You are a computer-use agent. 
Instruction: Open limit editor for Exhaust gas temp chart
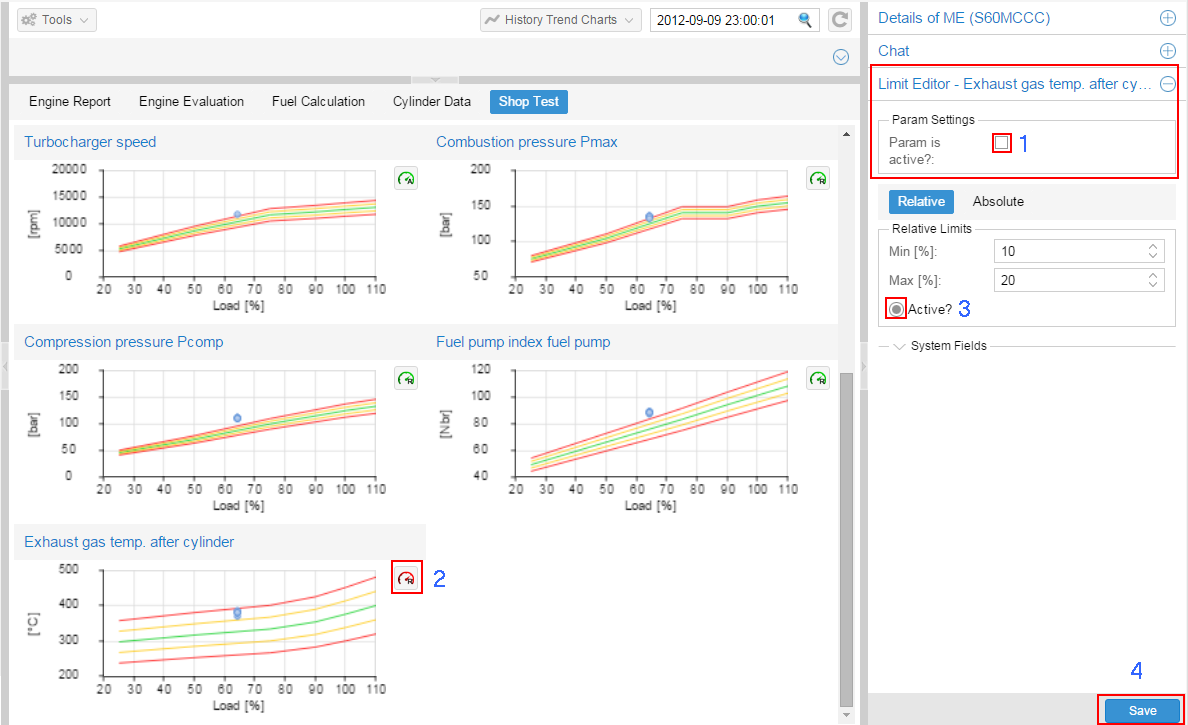click(407, 578)
